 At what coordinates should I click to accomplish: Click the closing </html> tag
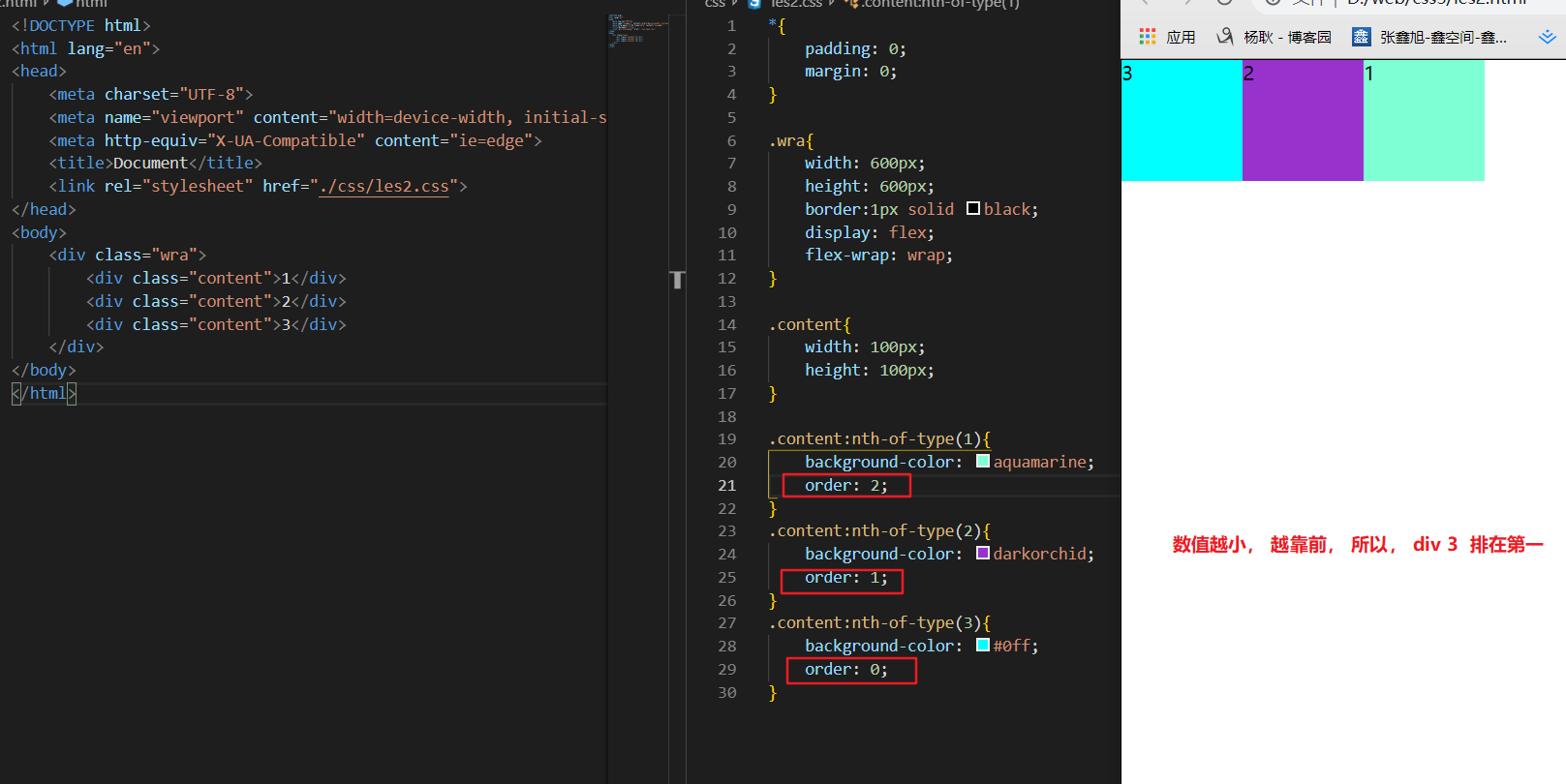pos(44,393)
